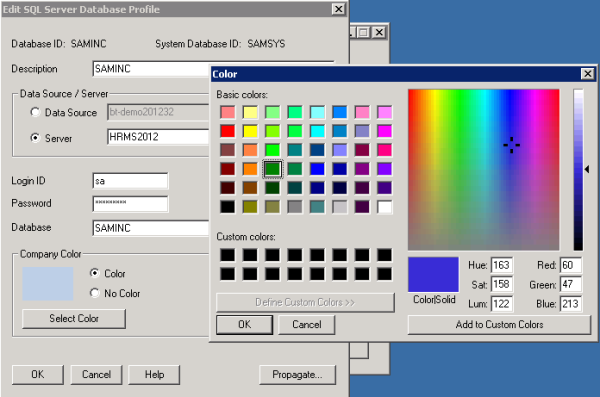Click the Login ID field

tap(130, 181)
